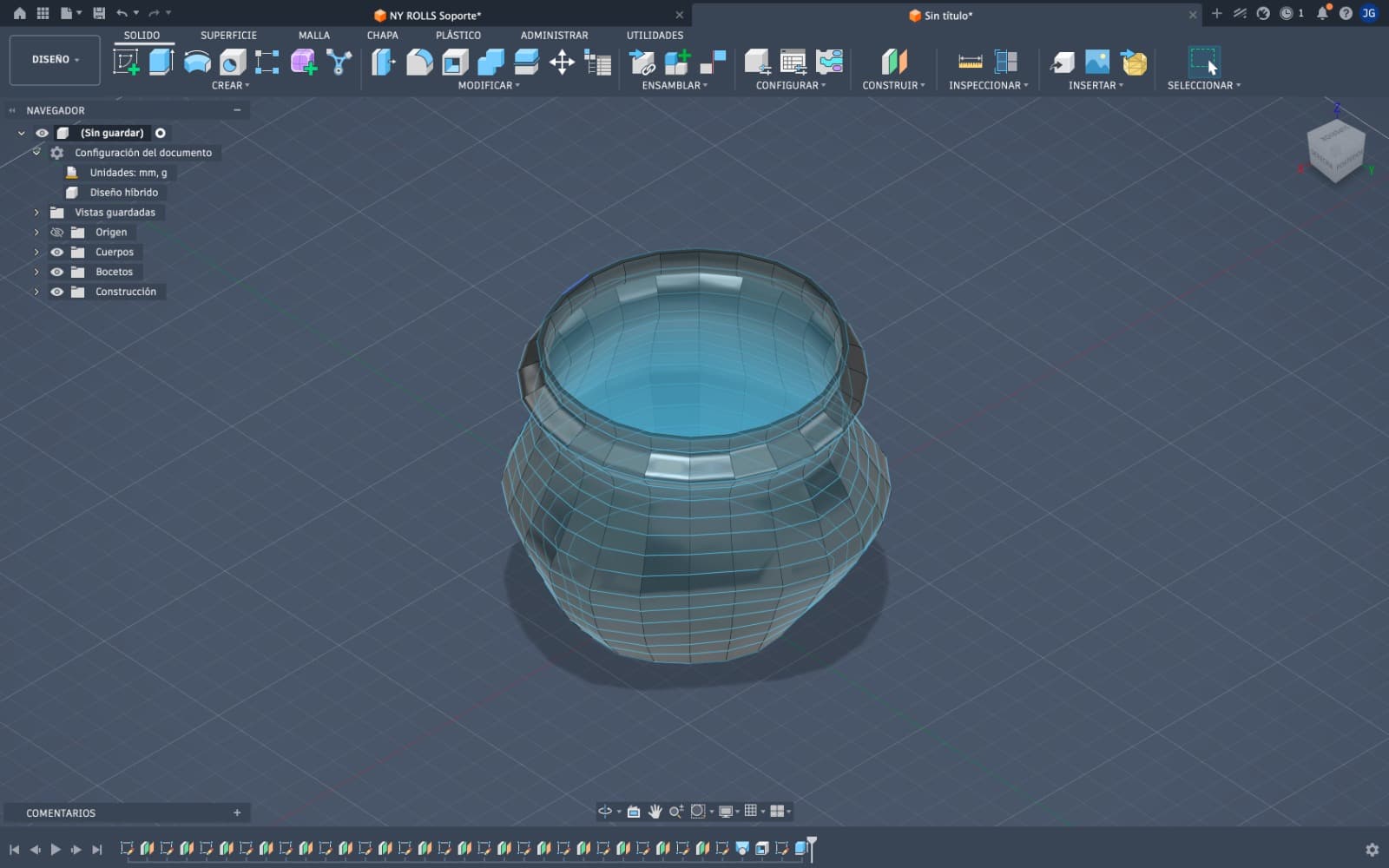Hide the Construcción folder

coord(57,292)
